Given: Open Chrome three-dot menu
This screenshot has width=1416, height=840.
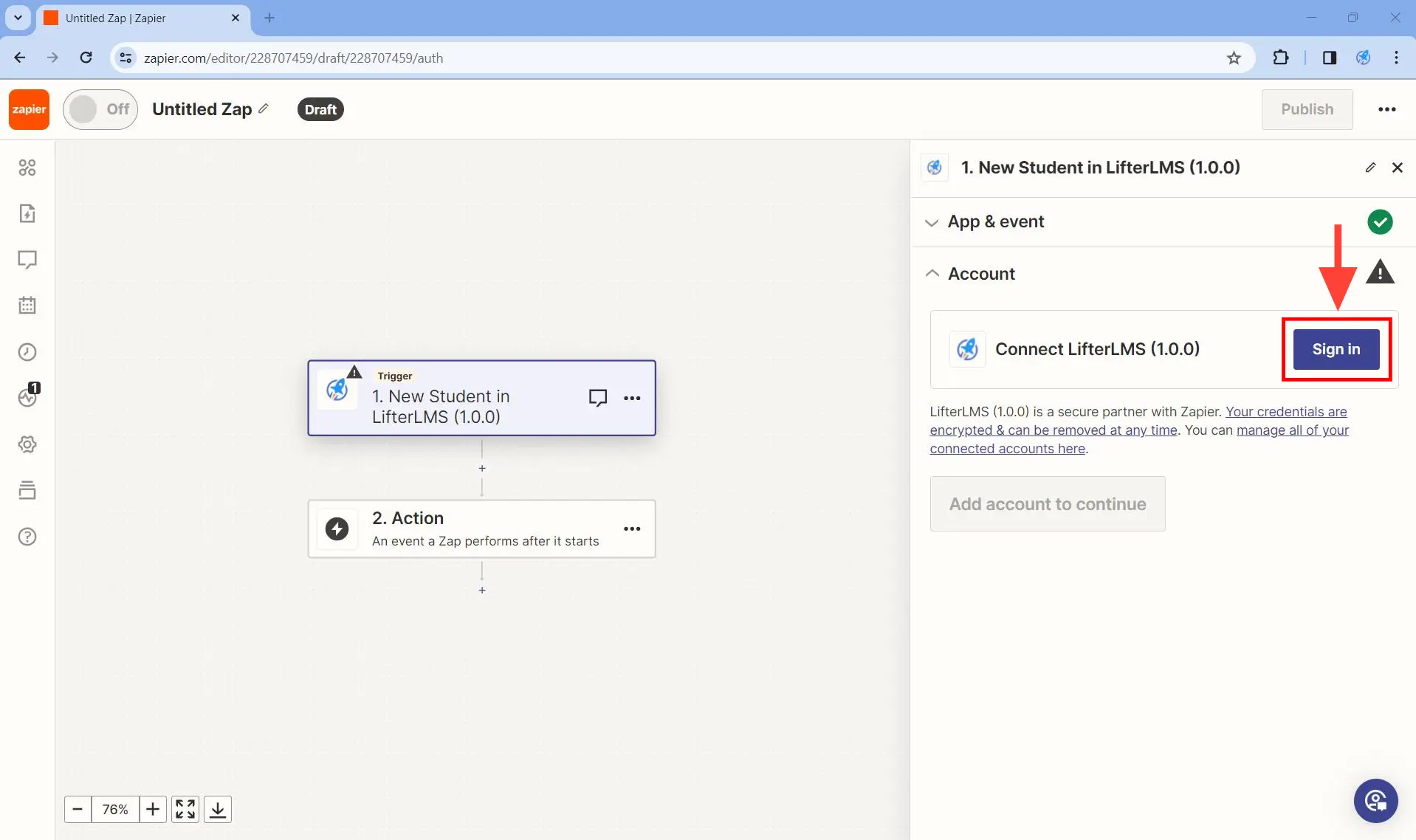Looking at the screenshot, I should 1396,58.
